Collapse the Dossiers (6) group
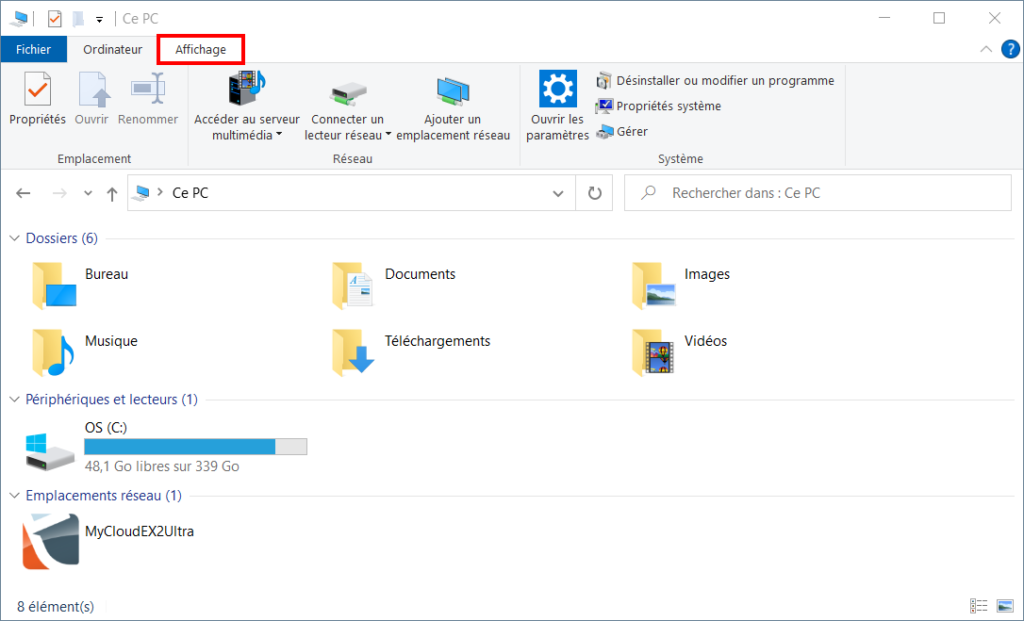This screenshot has width=1024, height=621. point(14,238)
